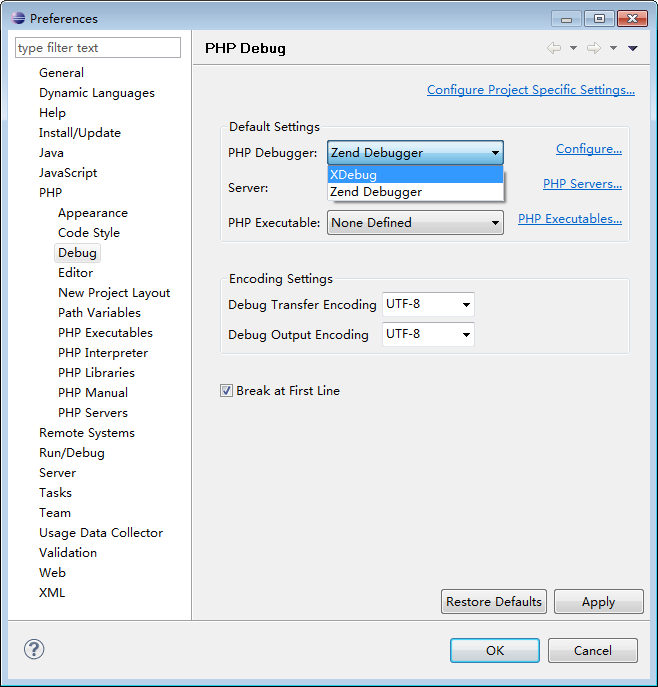This screenshot has height=687, width=658.
Task: Select Run/Debug tree item
Action: click(72, 453)
